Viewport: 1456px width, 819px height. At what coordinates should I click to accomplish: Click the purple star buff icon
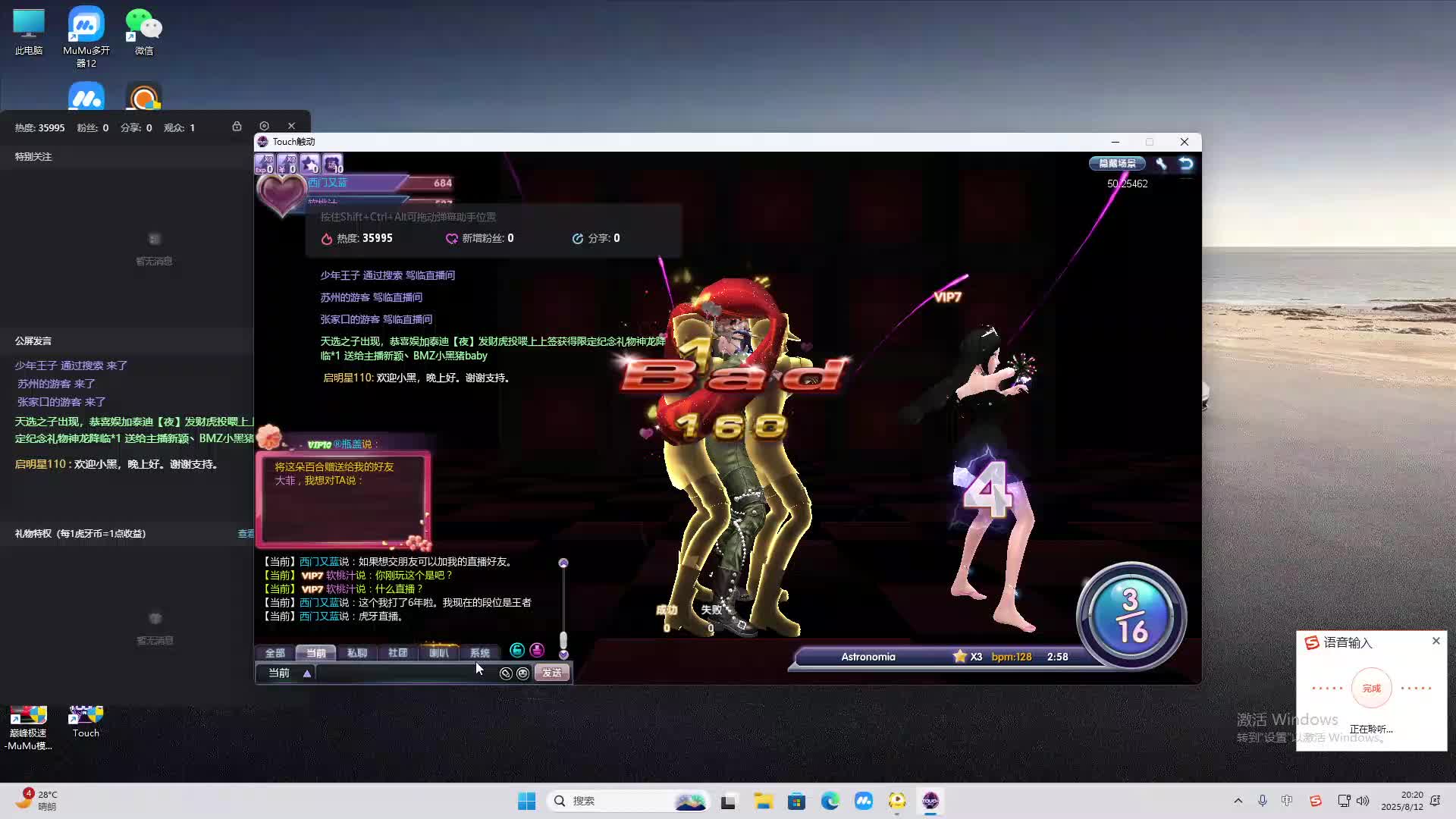(x=309, y=164)
